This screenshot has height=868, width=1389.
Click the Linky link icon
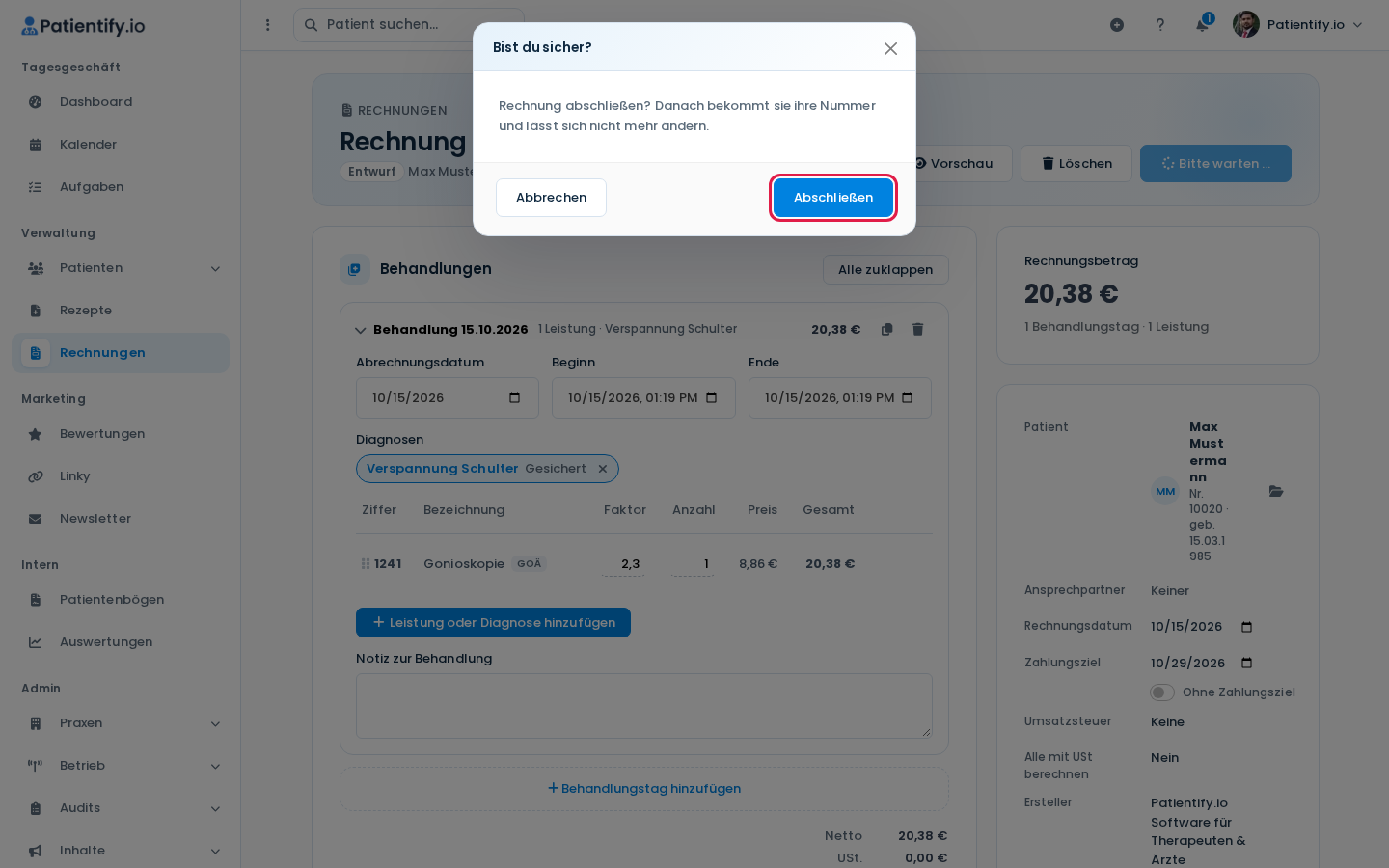click(x=36, y=476)
